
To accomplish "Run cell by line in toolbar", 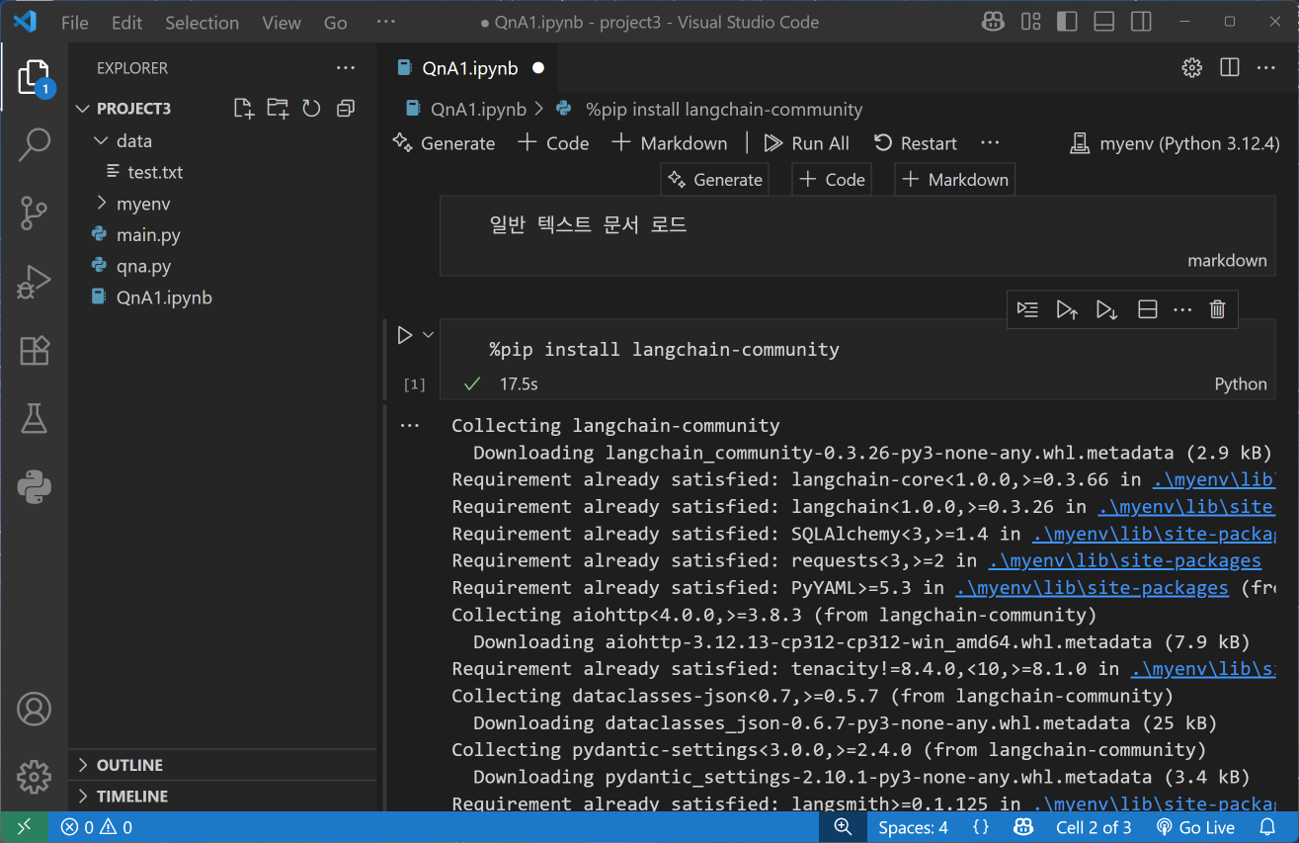I will [1027, 310].
